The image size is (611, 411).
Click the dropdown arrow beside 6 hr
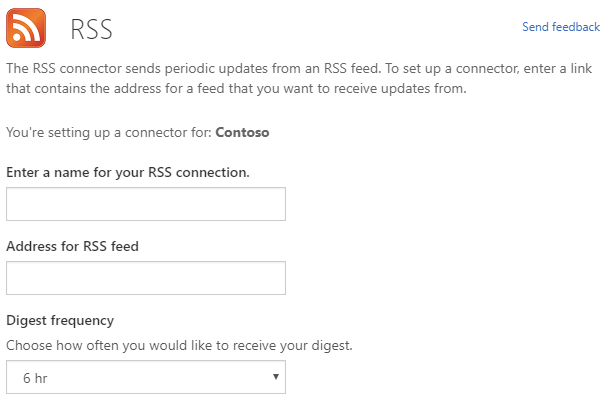click(276, 377)
